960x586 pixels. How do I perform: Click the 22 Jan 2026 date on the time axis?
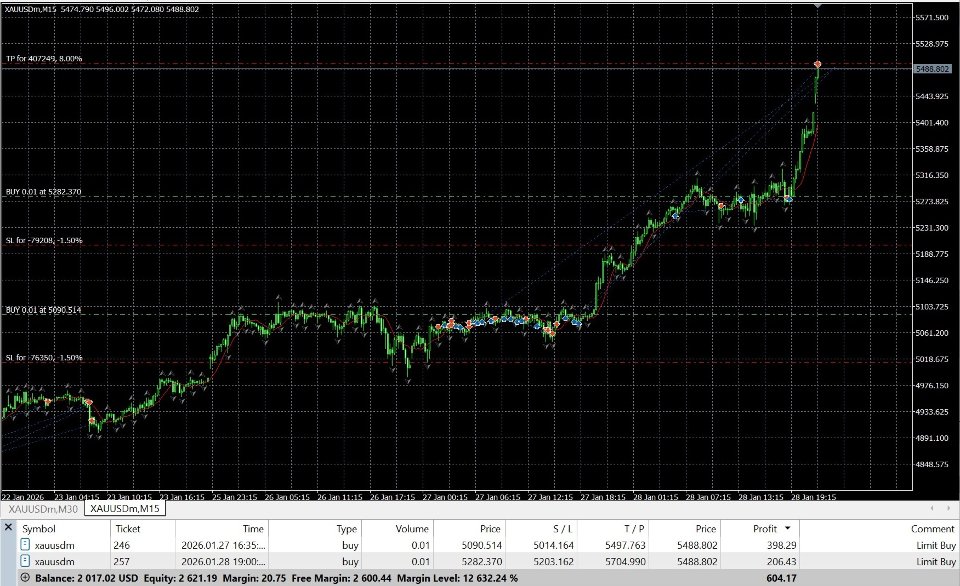tap(23, 497)
